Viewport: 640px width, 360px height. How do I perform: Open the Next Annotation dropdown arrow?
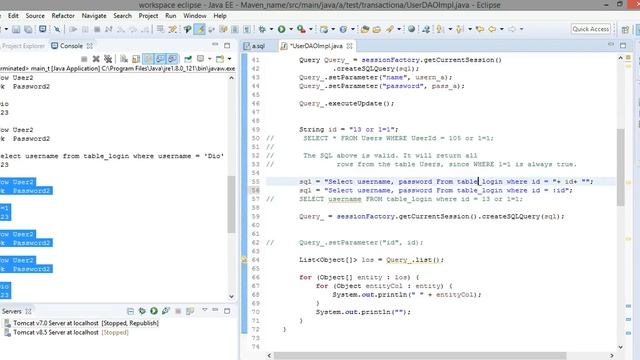point(450,29)
